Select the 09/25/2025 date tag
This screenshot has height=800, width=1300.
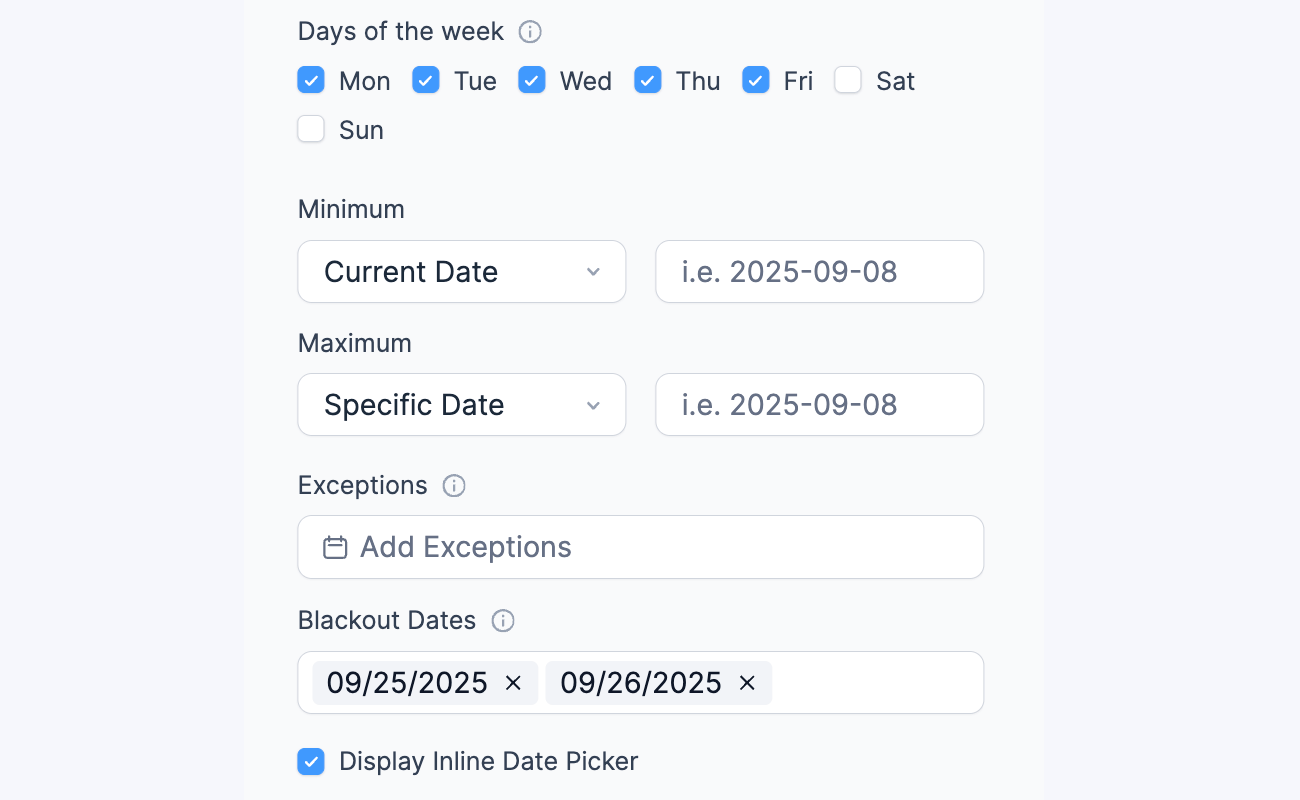406,683
